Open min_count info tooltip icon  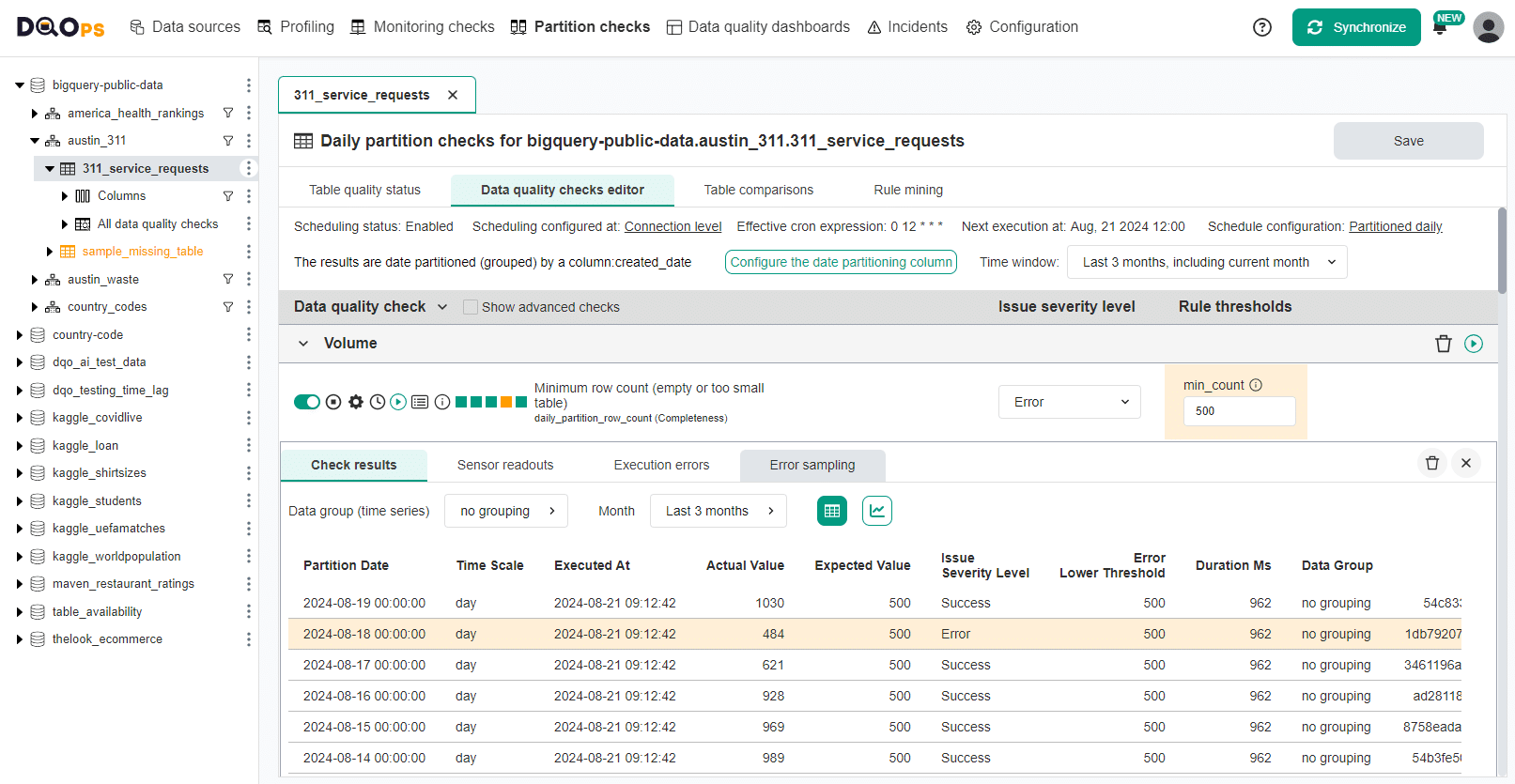tap(1256, 385)
